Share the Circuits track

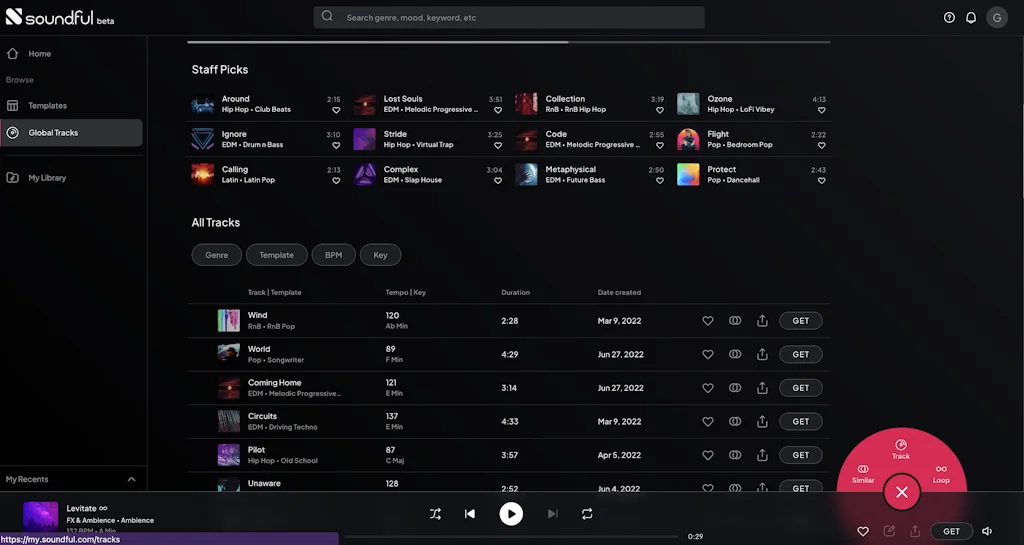click(x=762, y=422)
